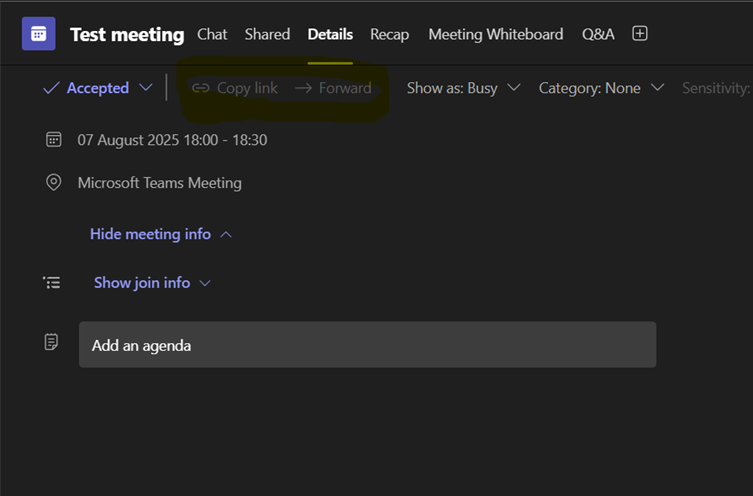Click the purple calendar meeting icon
753x496 pixels.
coord(38,34)
